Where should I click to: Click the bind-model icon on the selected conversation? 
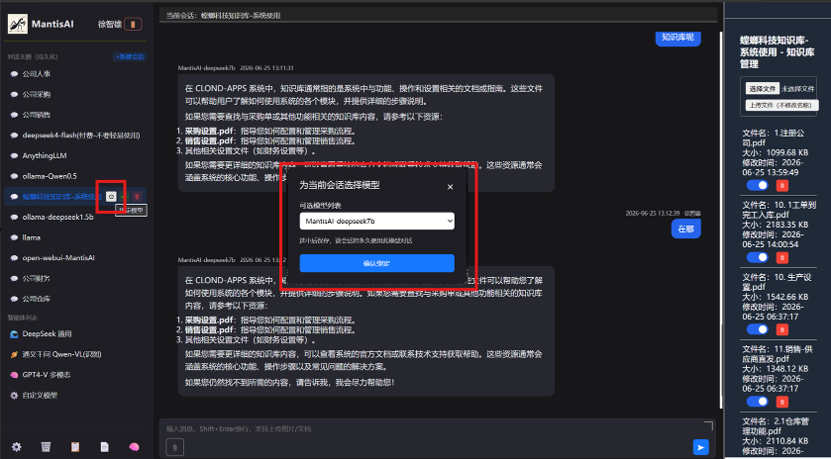111,197
